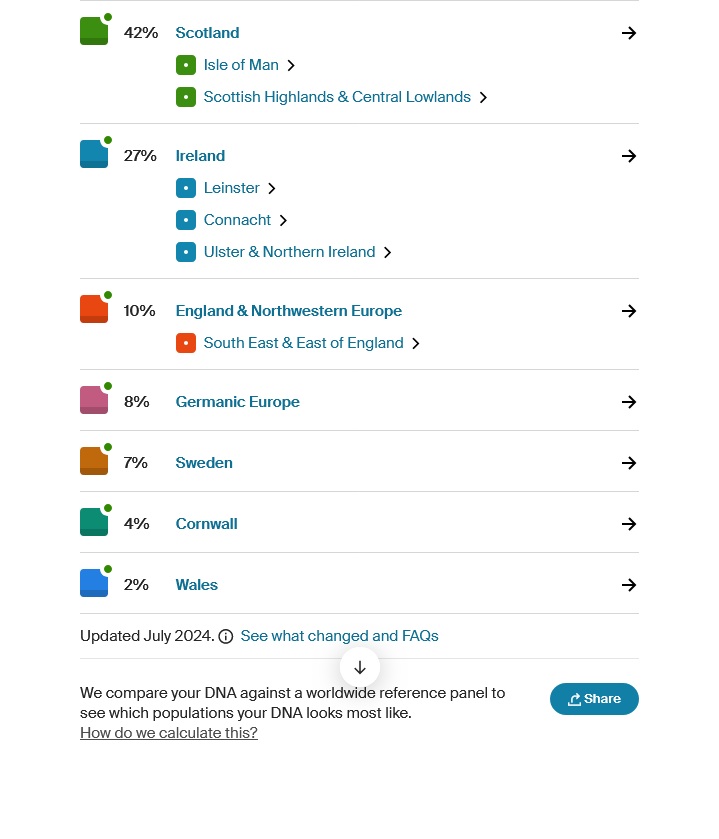This screenshot has height=839, width=719.
Task: Click the green Isle of Man region icon
Action: pyautogui.click(x=186, y=65)
